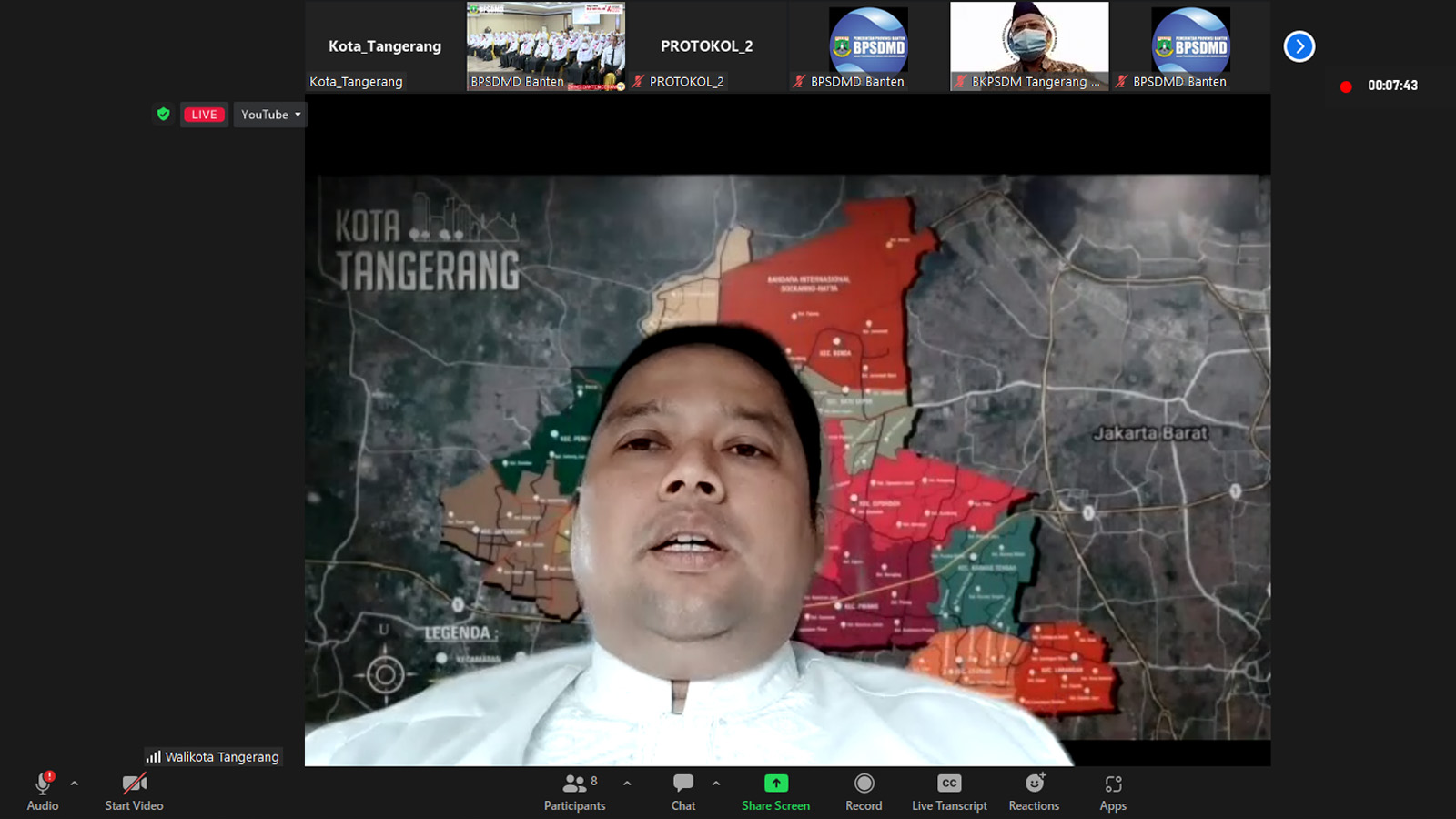Image resolution: width=1456 pixels, height=819 pixels.
Task: Show next participants with blue arrow
Action: 1299,46
